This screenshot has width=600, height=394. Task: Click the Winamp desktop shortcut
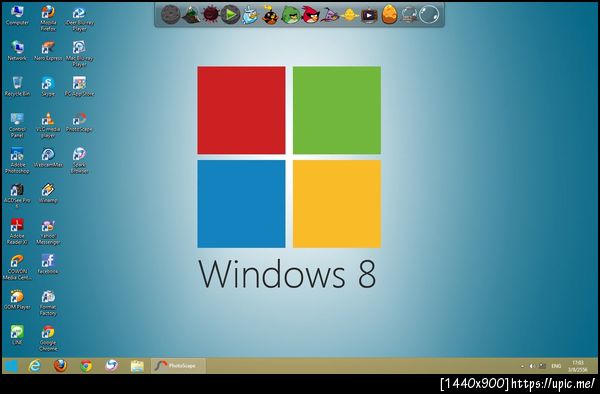click(x=48, y=193)
